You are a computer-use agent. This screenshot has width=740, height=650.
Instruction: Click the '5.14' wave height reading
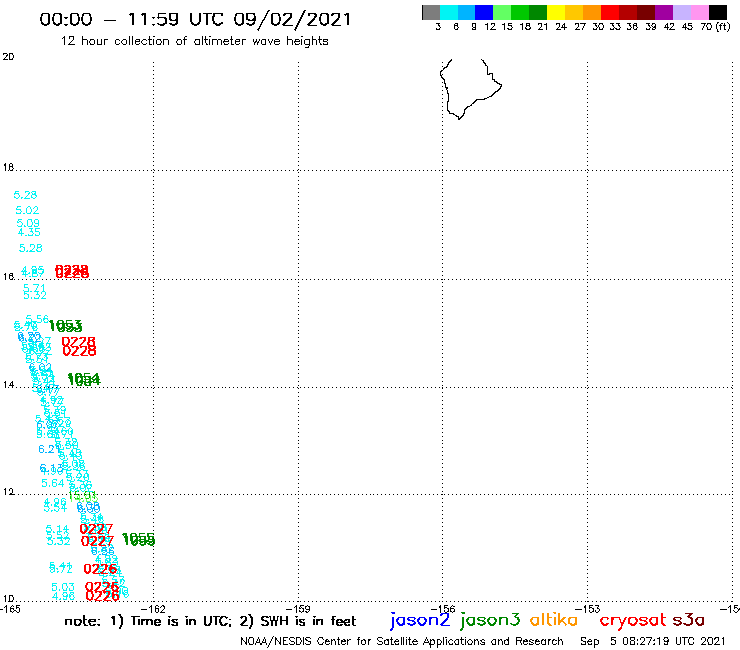point(57,530)
